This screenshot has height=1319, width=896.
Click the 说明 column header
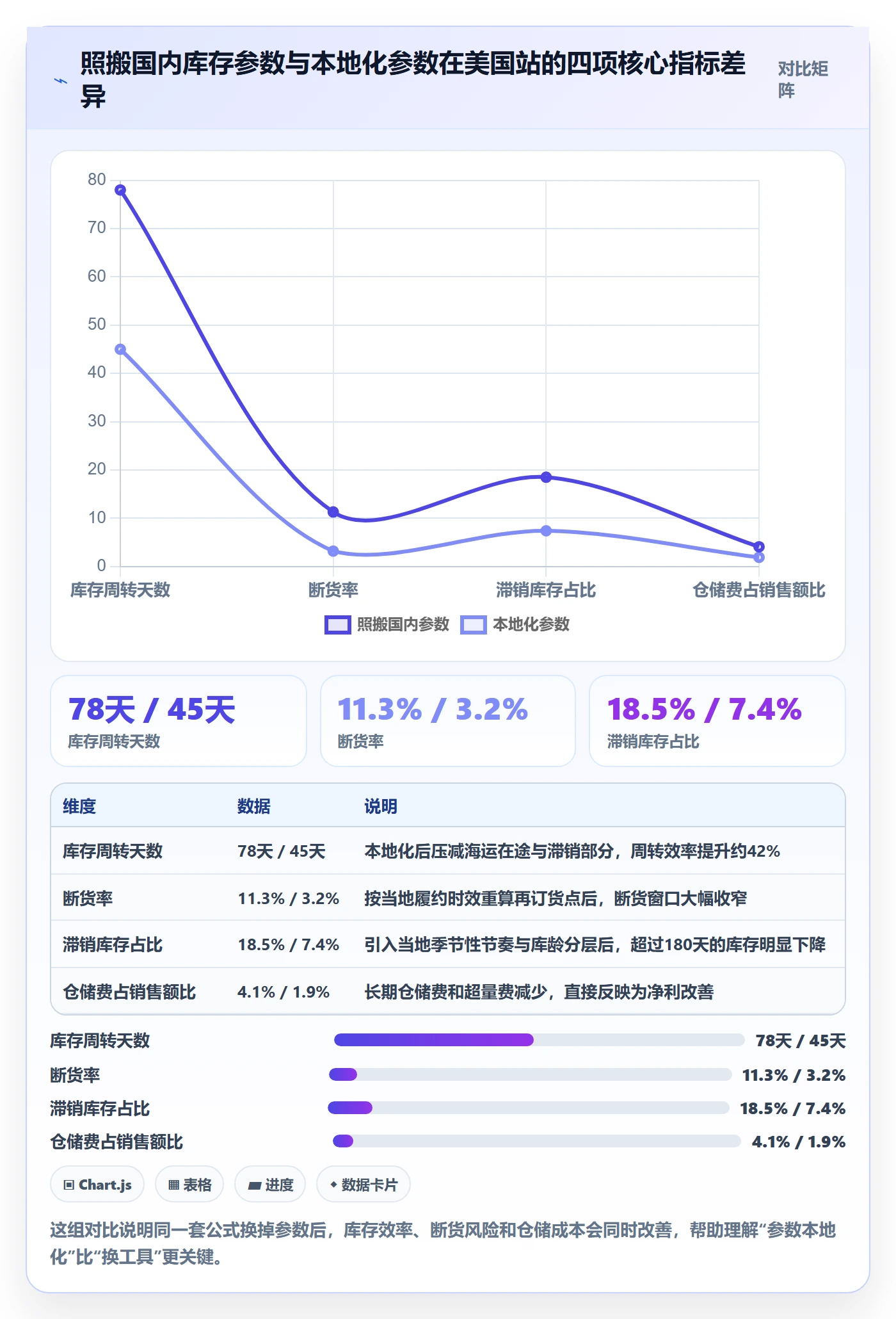tap(381, 807)
